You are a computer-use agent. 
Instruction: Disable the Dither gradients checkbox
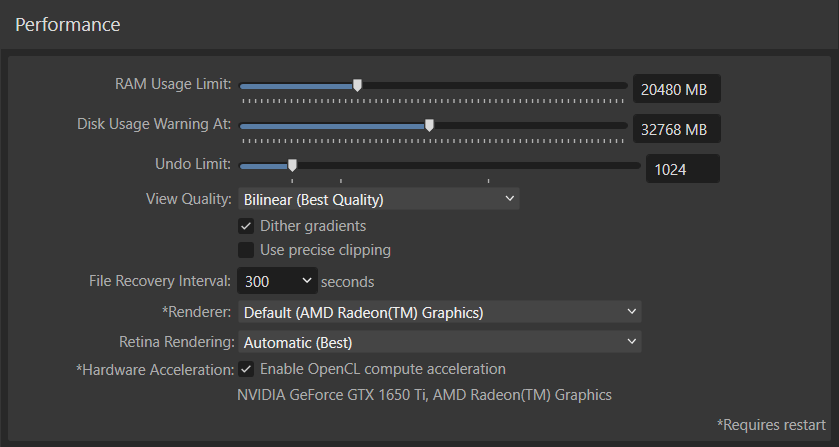tap(246, 226)
